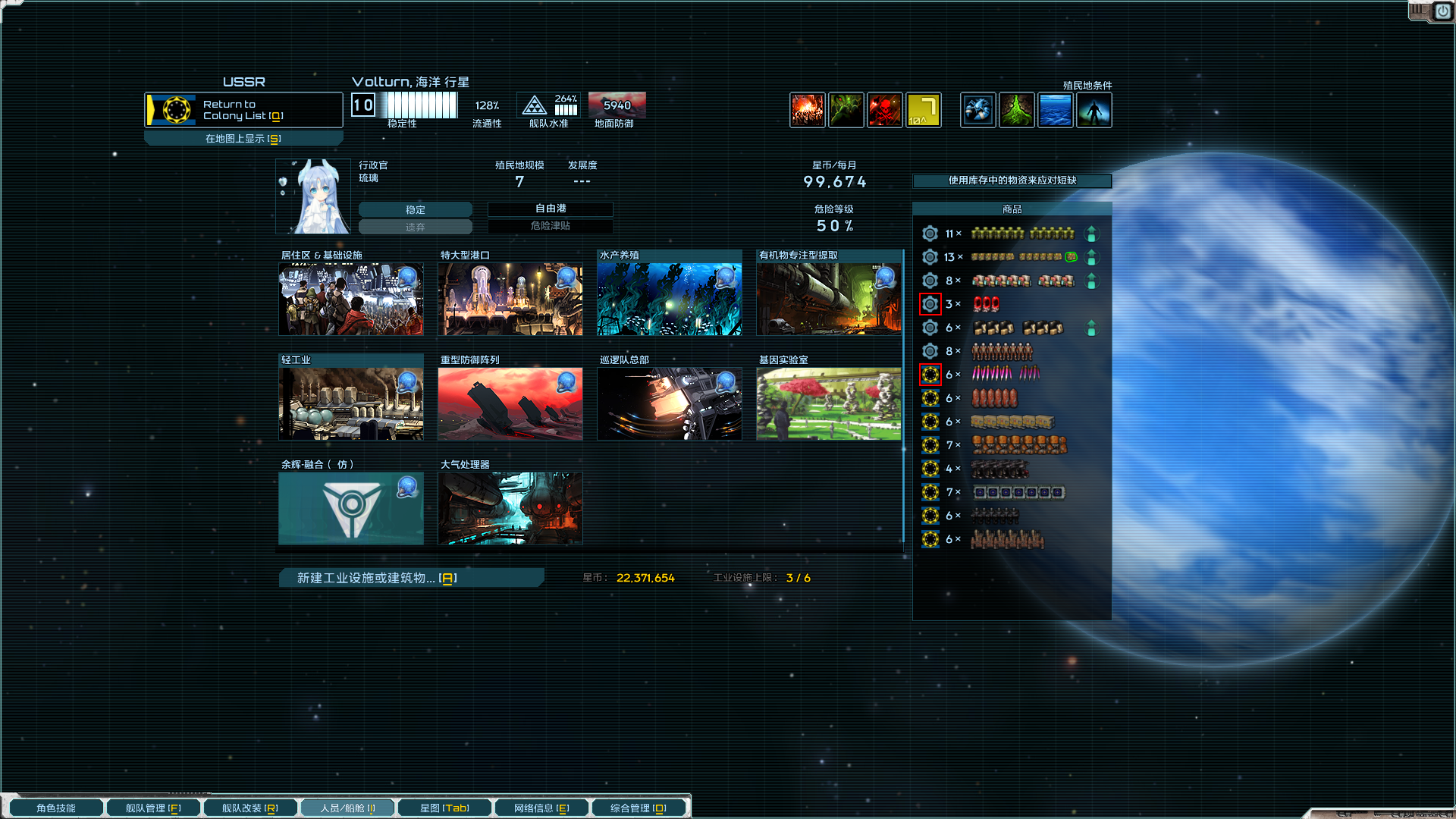Toggle 使用库存中的物资来应对短缺 option

point(1012,180)
